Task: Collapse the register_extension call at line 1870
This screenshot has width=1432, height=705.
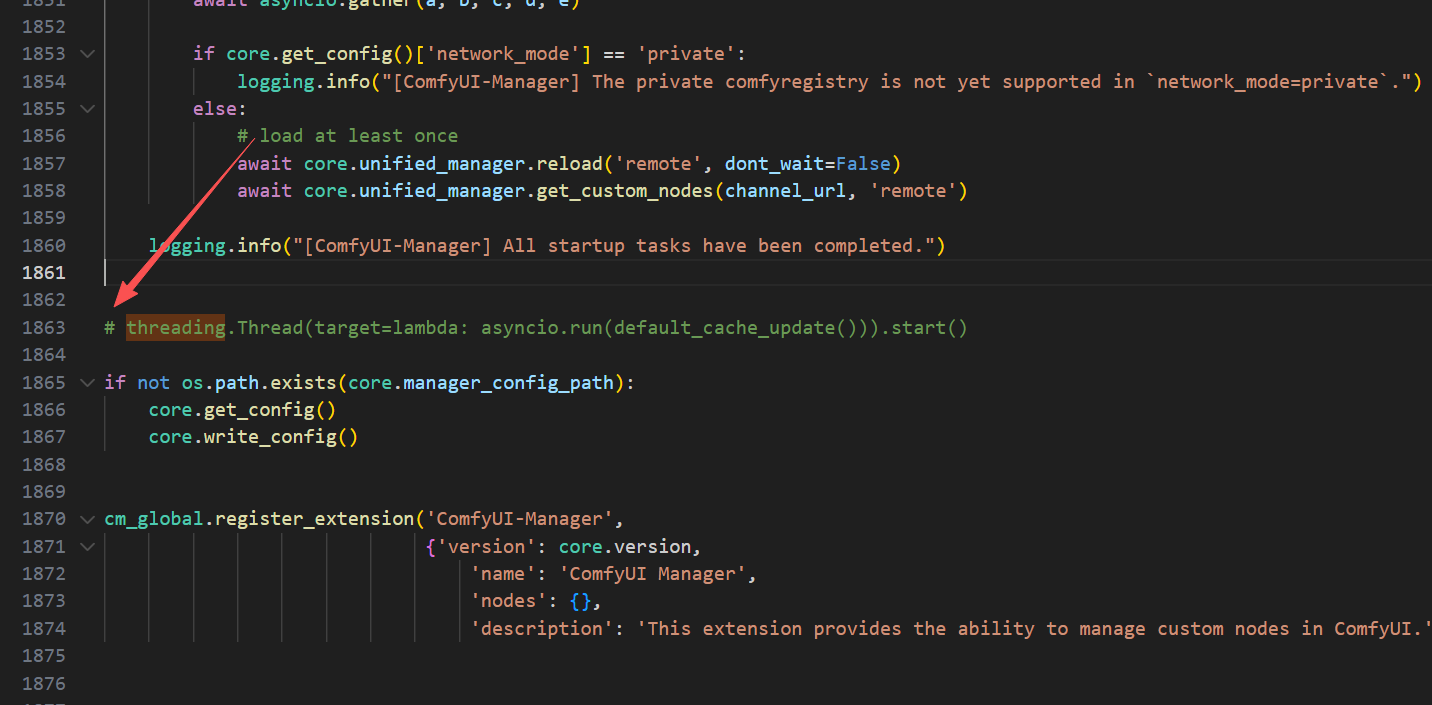Action: (x=87, y=519)
